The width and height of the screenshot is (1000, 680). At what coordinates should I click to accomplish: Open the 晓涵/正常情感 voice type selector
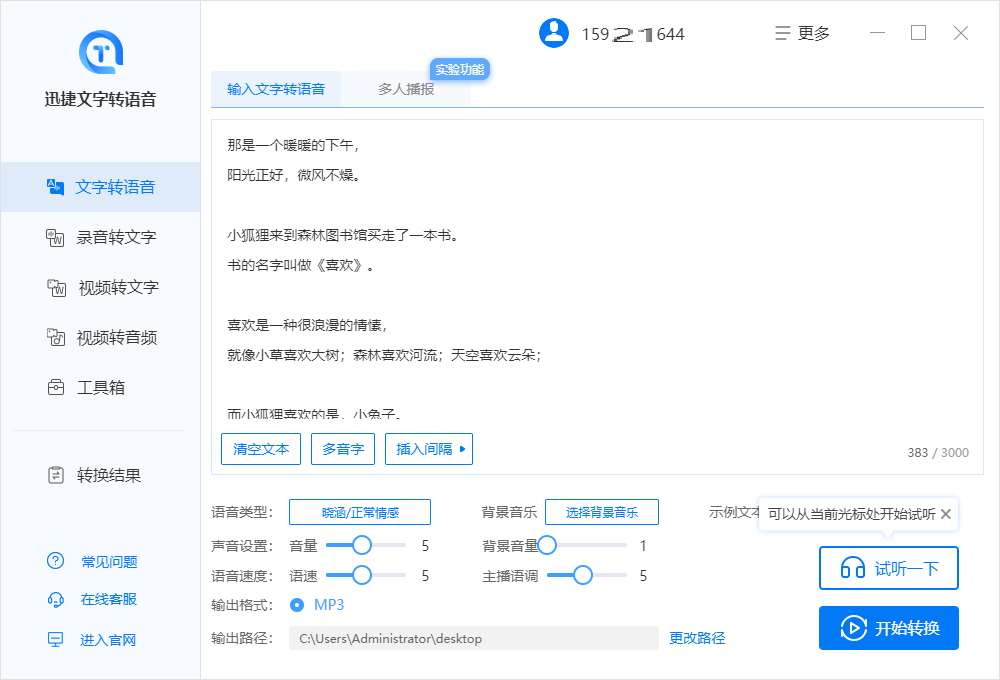360,513
